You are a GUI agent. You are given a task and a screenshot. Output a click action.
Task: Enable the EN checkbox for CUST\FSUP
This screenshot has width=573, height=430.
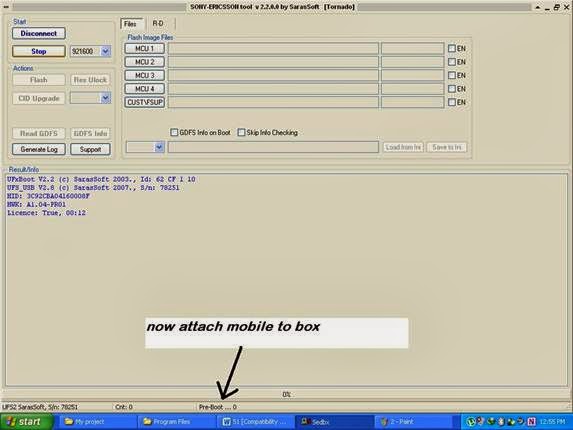(452, 102)
